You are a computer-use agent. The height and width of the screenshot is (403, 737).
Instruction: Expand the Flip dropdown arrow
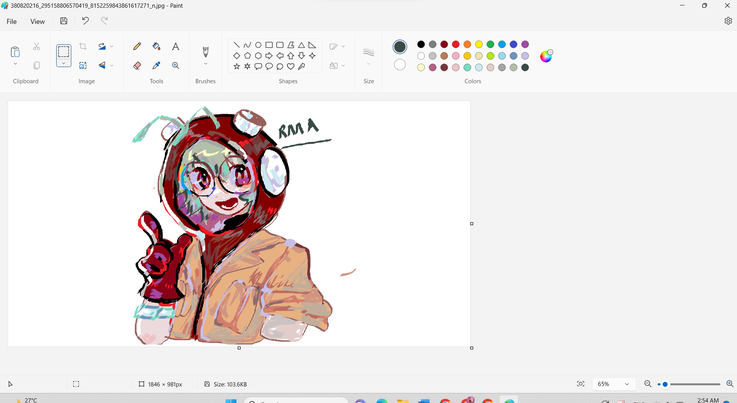112,65
